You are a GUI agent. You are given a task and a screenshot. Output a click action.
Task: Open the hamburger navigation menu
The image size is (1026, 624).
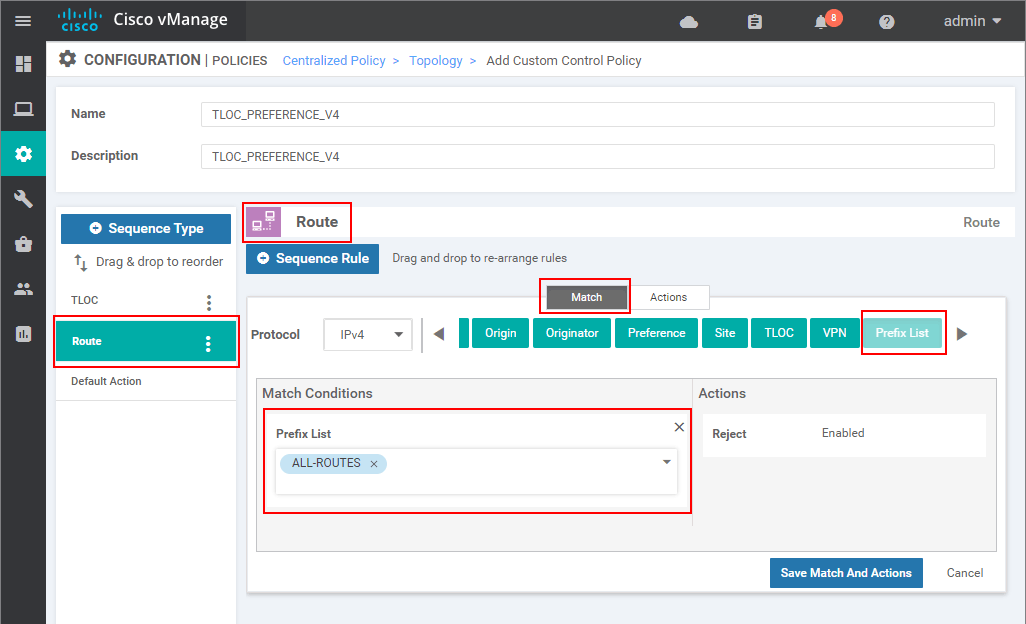[22, 20]
